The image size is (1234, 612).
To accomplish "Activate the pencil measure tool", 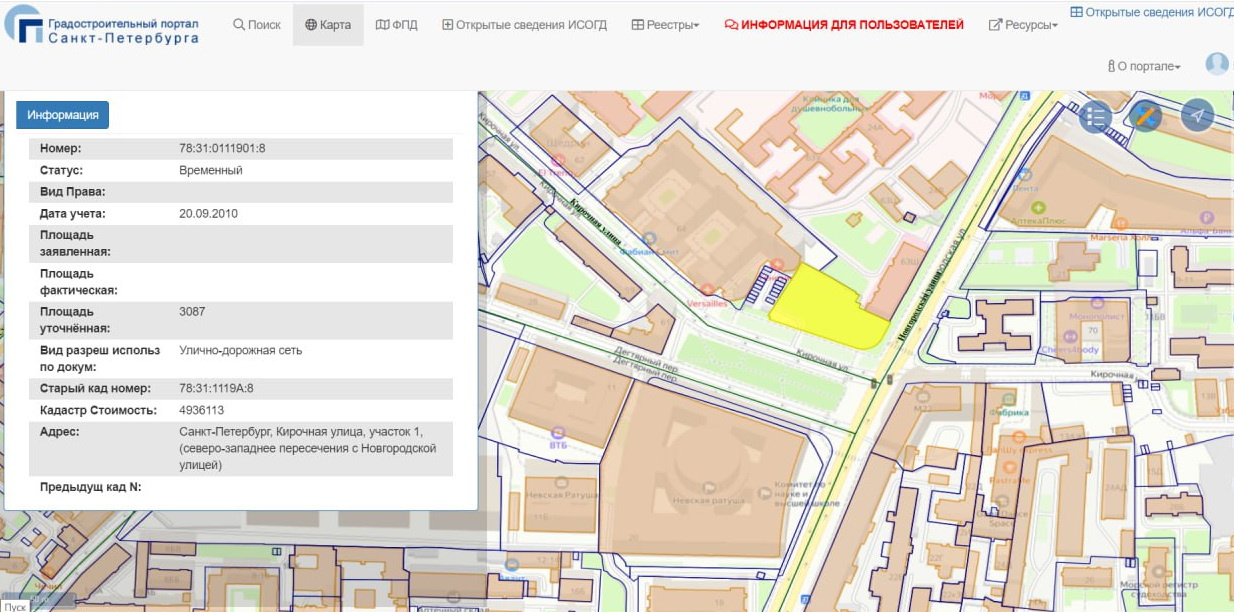I will (1146, 116).
